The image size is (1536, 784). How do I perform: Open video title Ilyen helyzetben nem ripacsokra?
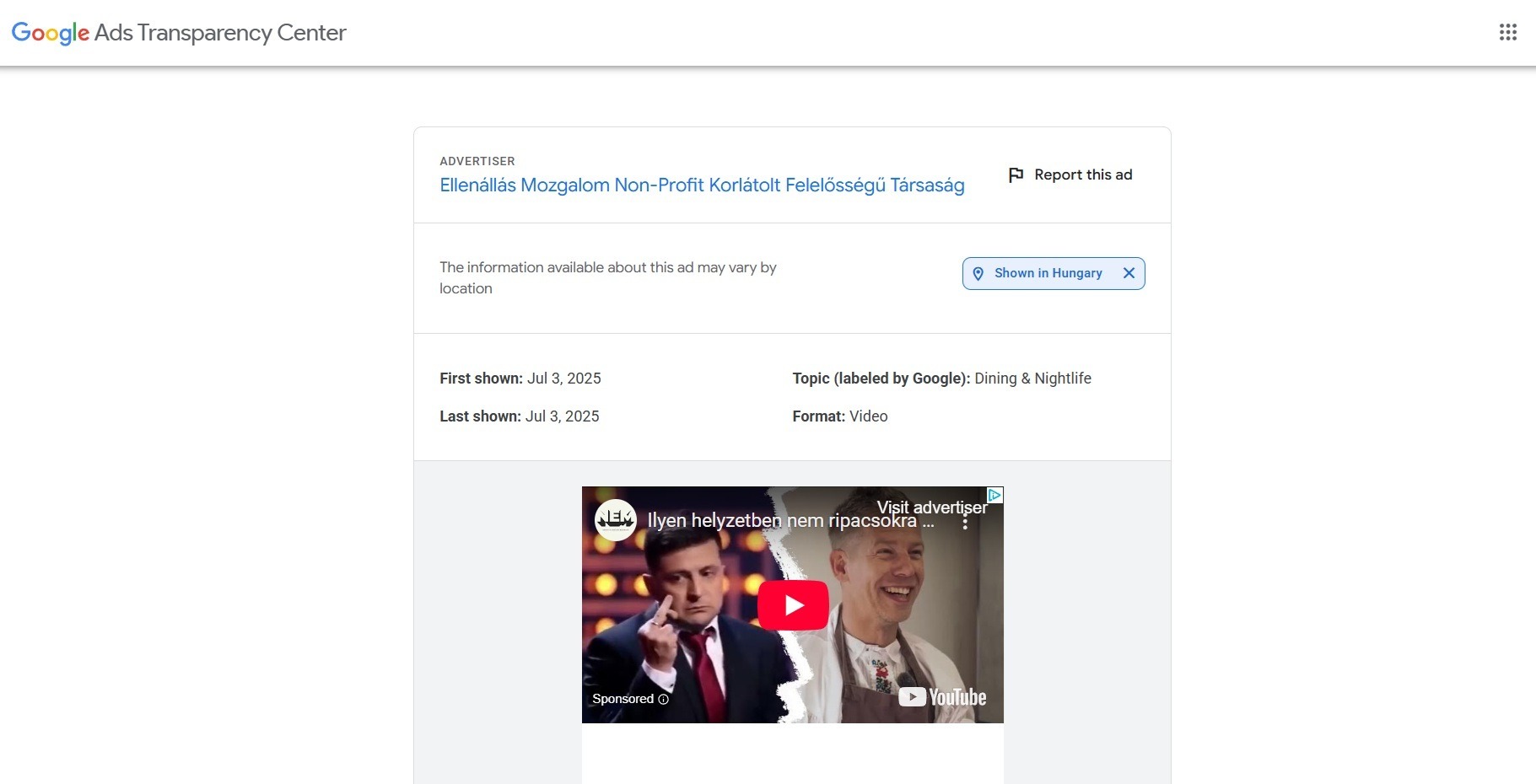point(790,521)
